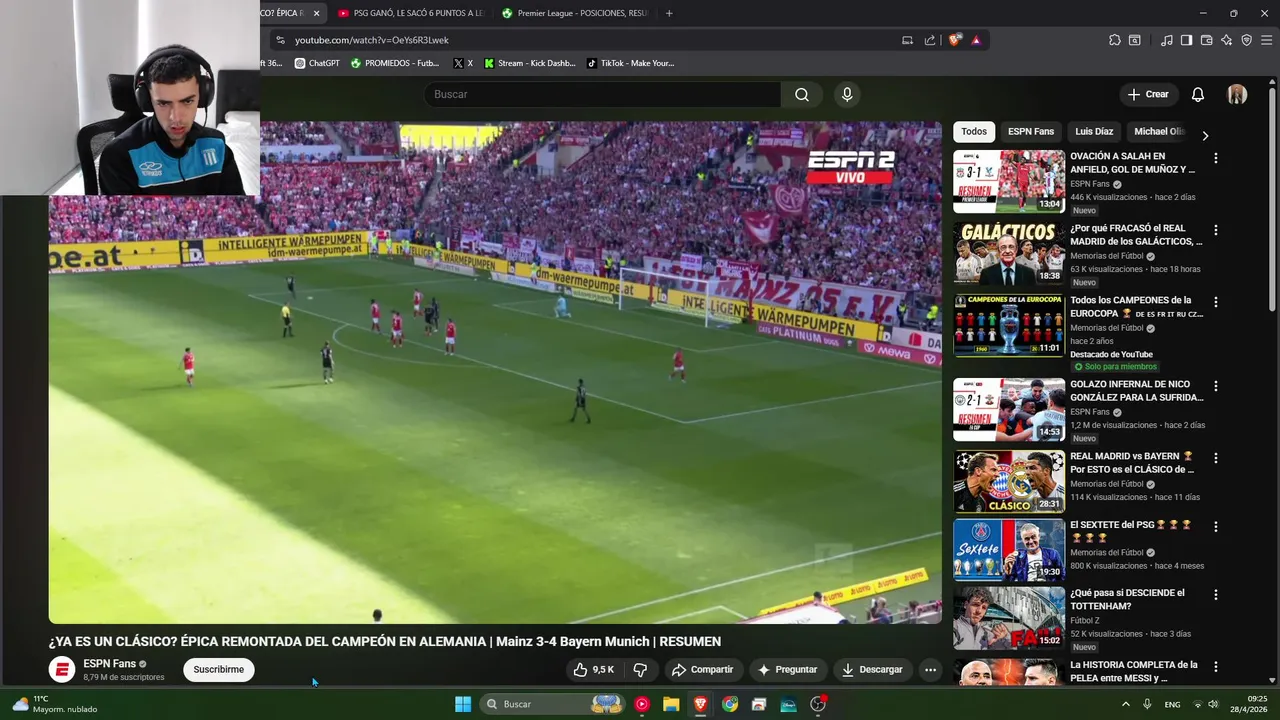Screen dimensions: 1280x720
Task: Click the browser address bar URL
Action: point(372,40)
